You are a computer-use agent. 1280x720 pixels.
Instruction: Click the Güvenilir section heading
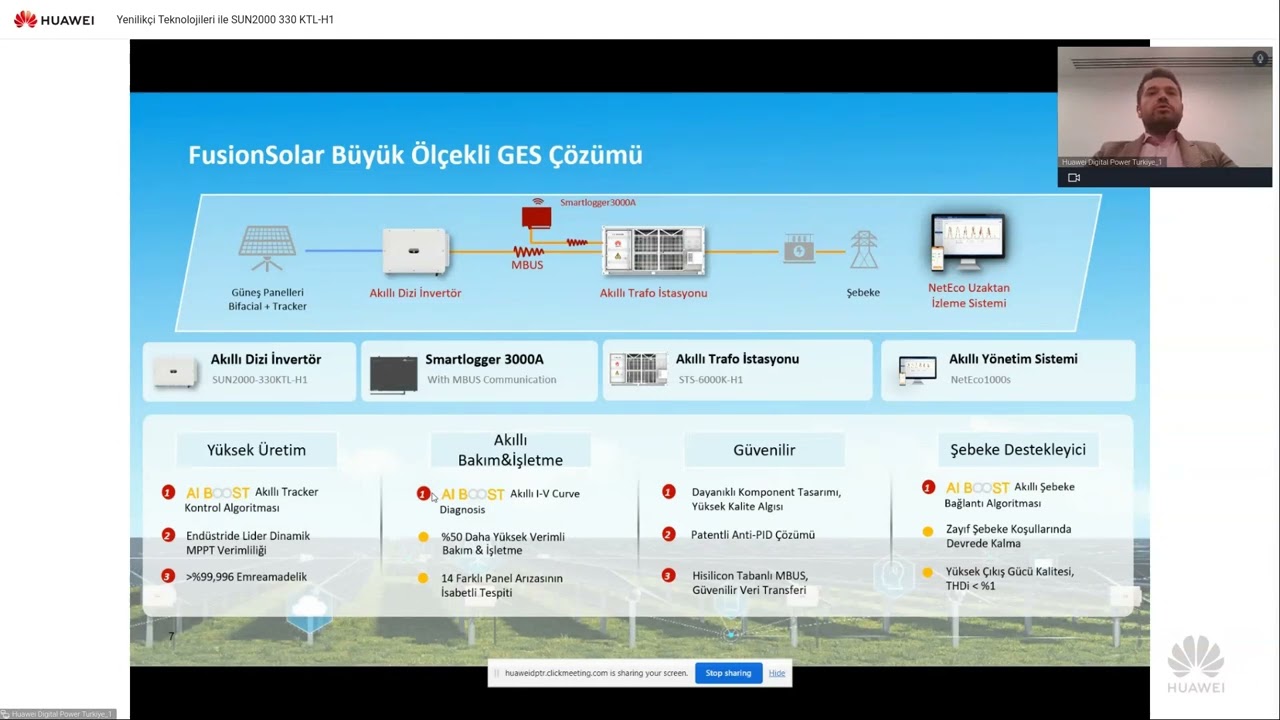764,450
